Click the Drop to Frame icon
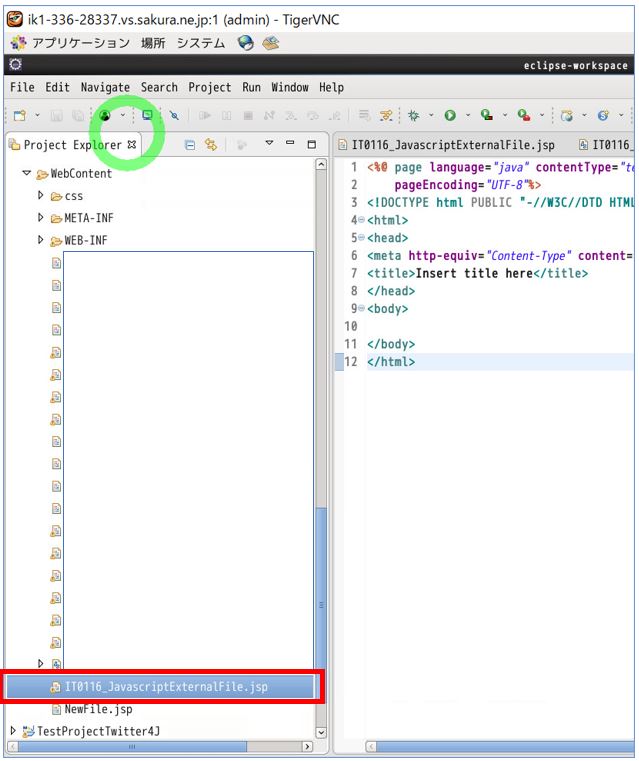 364,115
